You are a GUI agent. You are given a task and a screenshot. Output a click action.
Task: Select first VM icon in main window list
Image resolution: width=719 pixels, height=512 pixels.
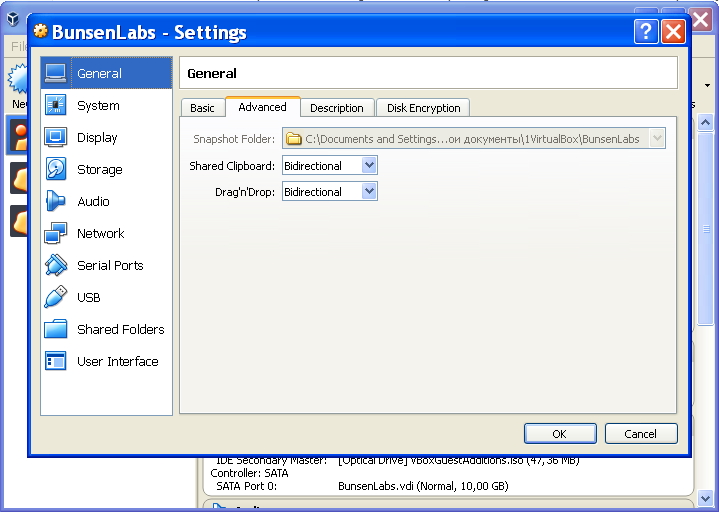click(19, 137)
